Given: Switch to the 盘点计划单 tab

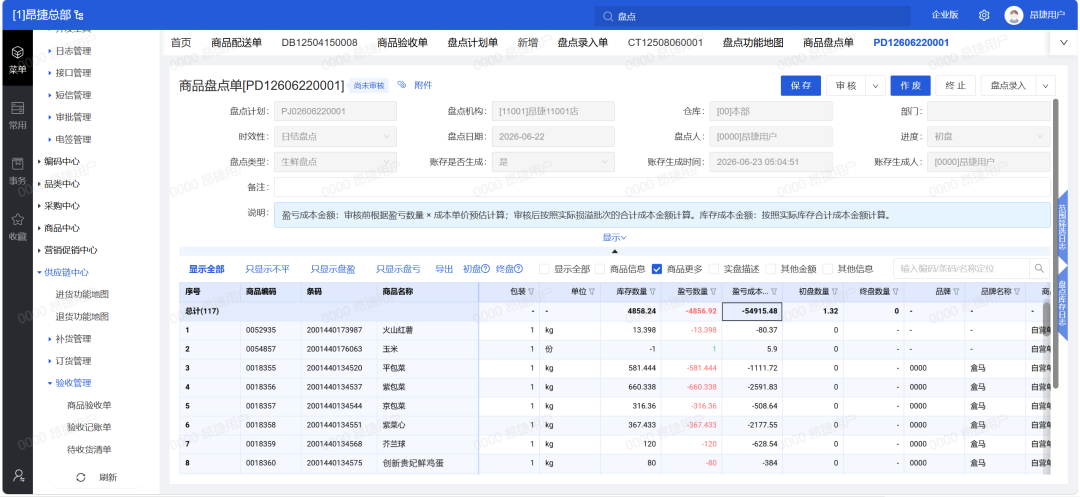Looking at the screenshot, I should (472, 43).
